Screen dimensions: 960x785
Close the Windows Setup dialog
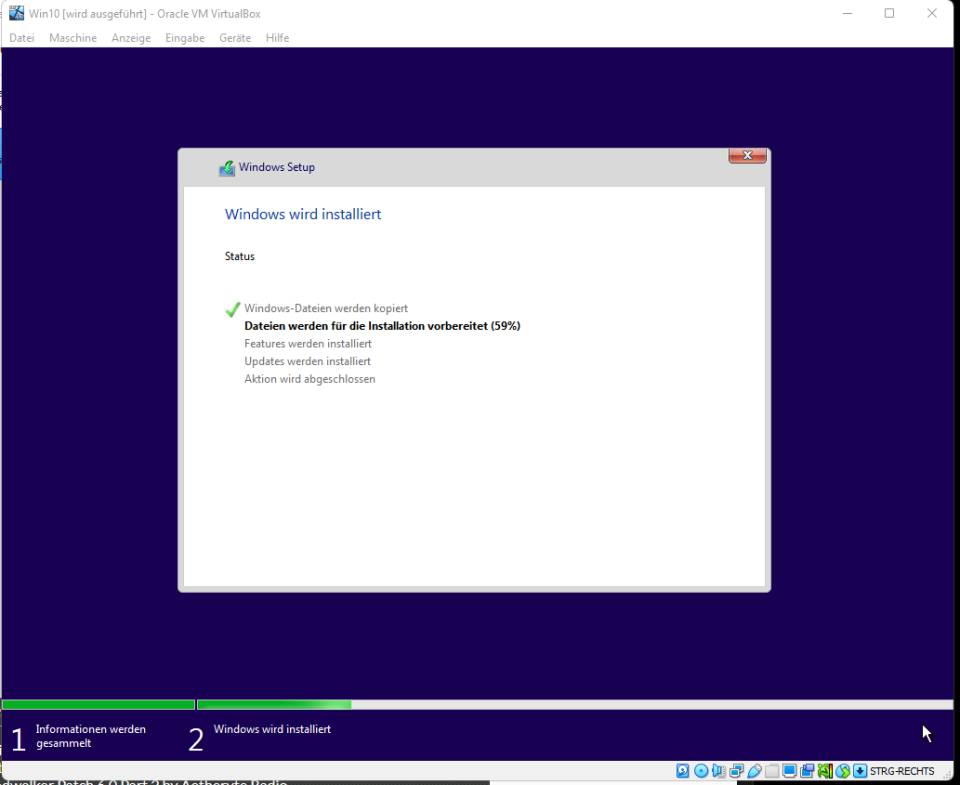(x=747, y=155)
